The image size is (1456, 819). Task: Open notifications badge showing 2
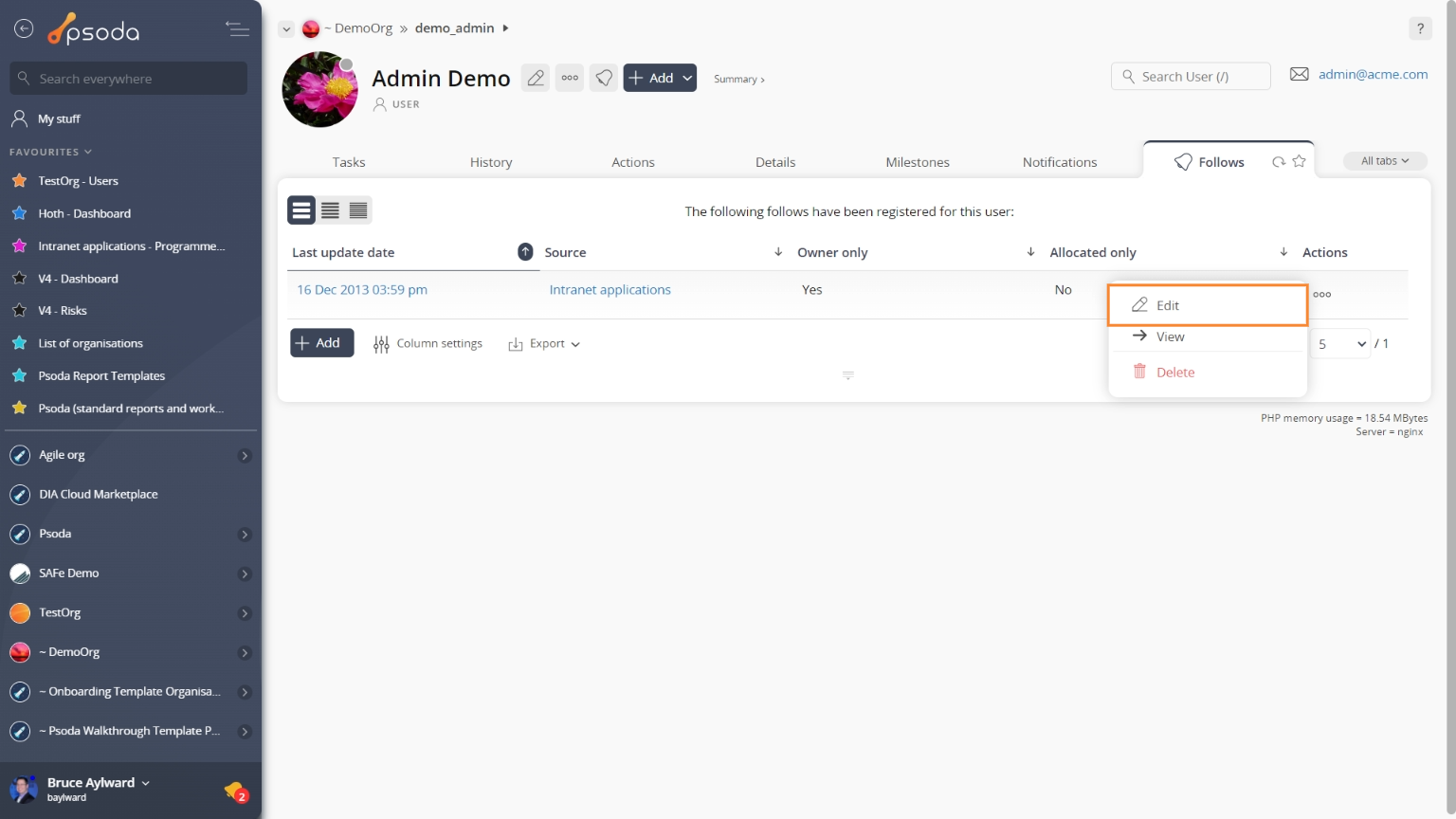pyautogui.click(x=236, y=792)
